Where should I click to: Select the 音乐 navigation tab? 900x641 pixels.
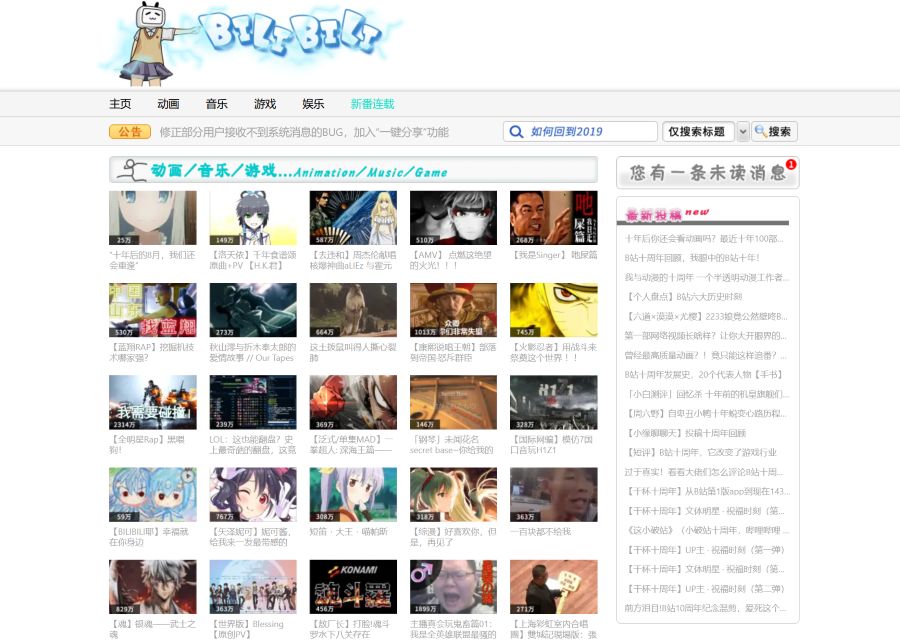[x=216, y=104]
